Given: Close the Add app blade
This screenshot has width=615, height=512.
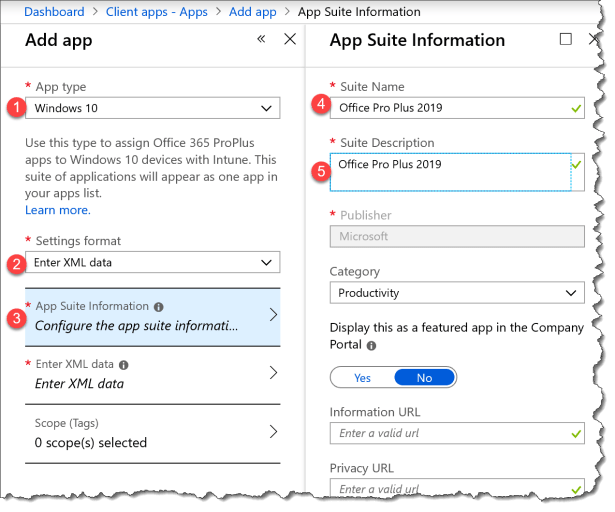Looking at the screenshot, I should (290, 39).
